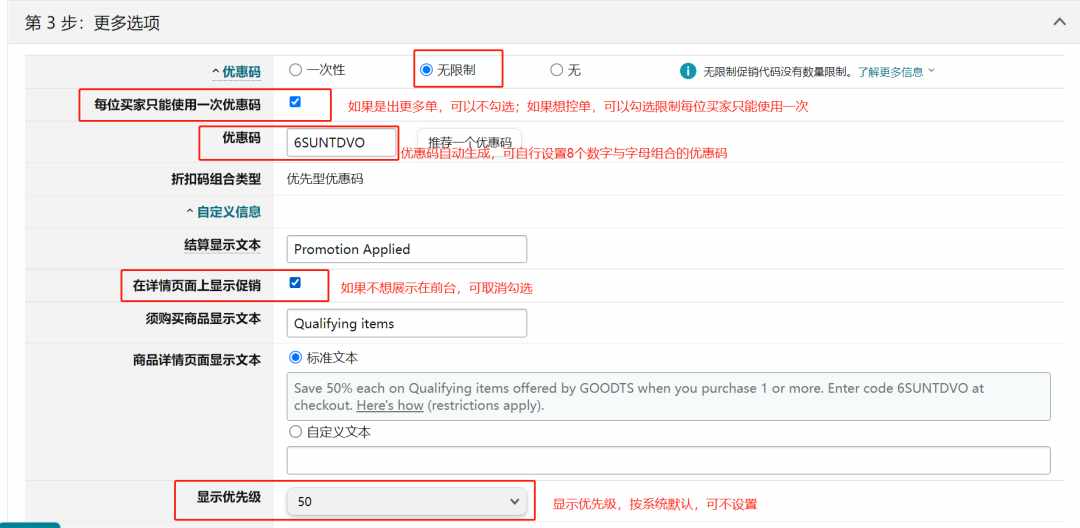The image size is (1080, 528).
Task: Toggle 每位买家只能使用一次优惠码 checkbox
Action: 295,102
